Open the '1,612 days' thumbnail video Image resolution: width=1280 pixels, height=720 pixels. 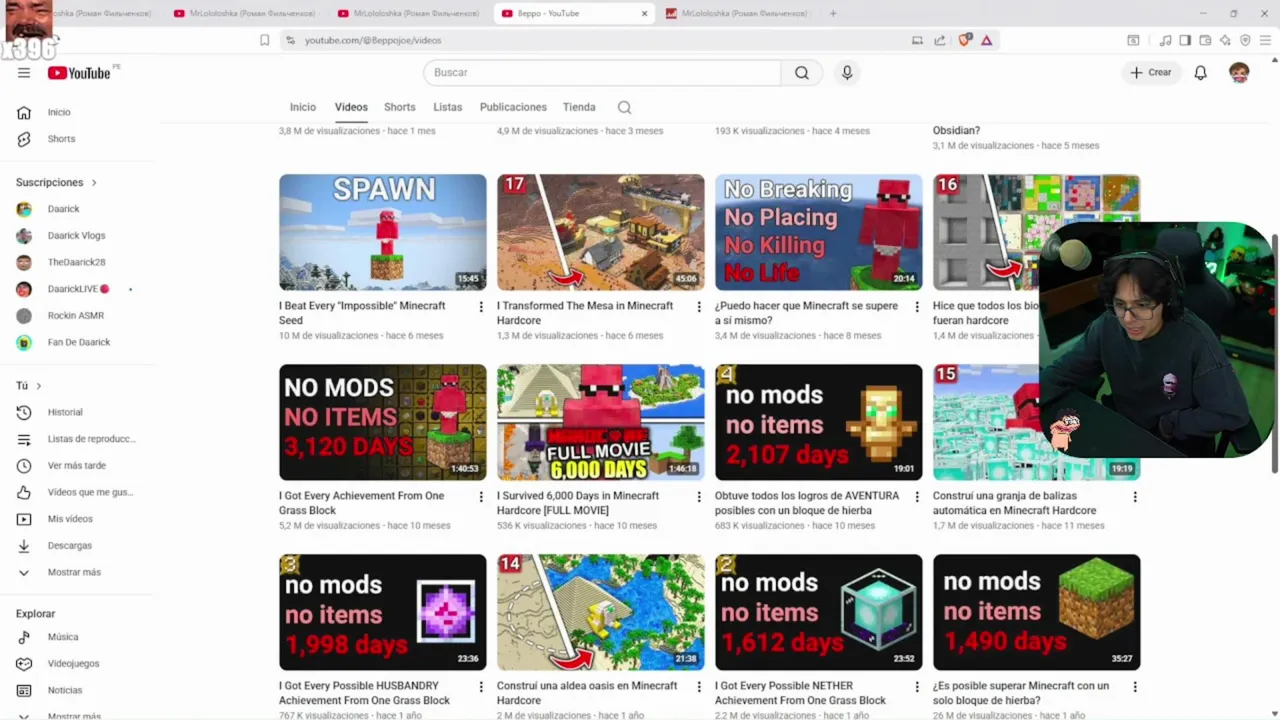click(819, 612)
